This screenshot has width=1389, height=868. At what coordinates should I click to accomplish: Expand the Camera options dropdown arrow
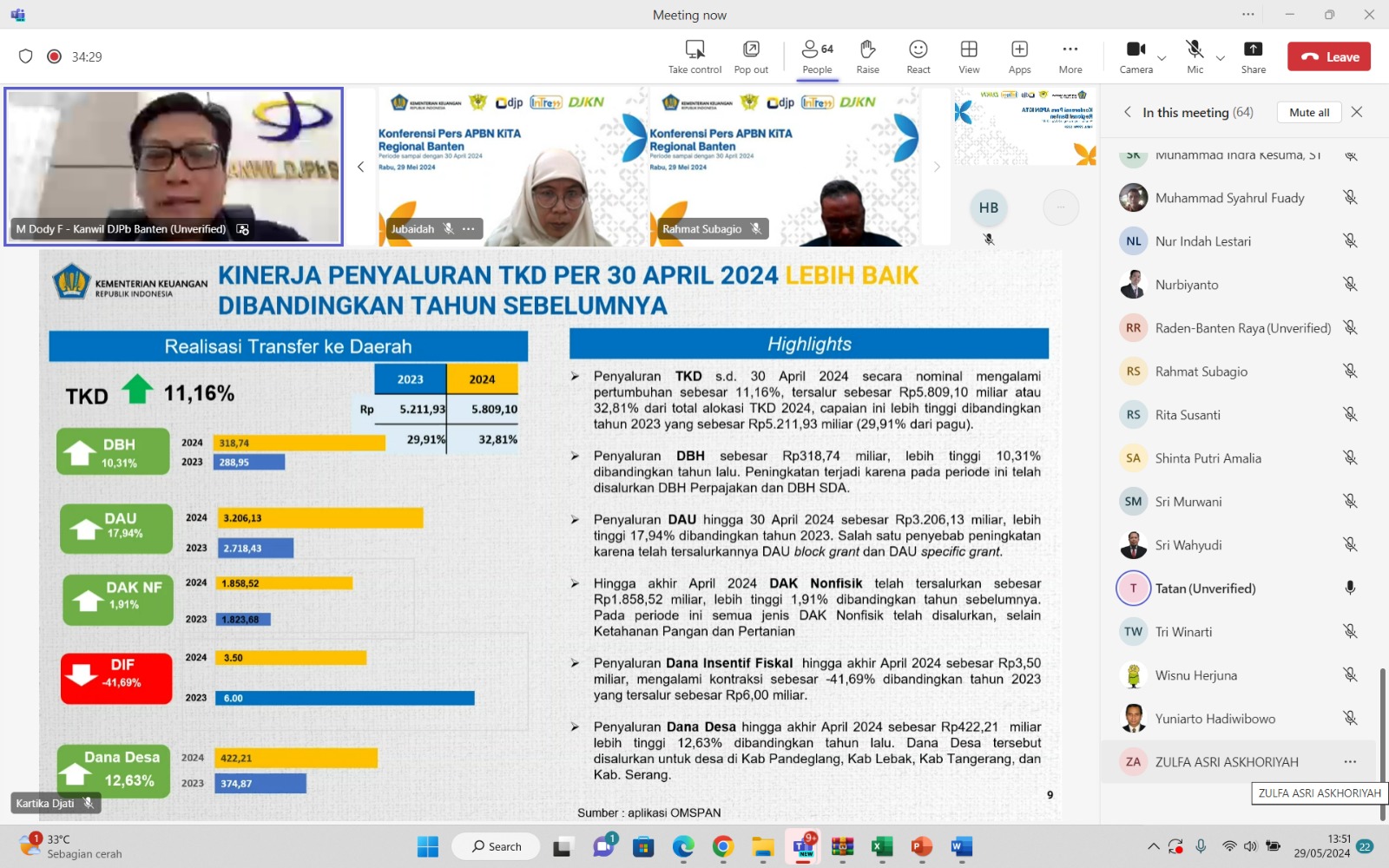click(1162, 59)
